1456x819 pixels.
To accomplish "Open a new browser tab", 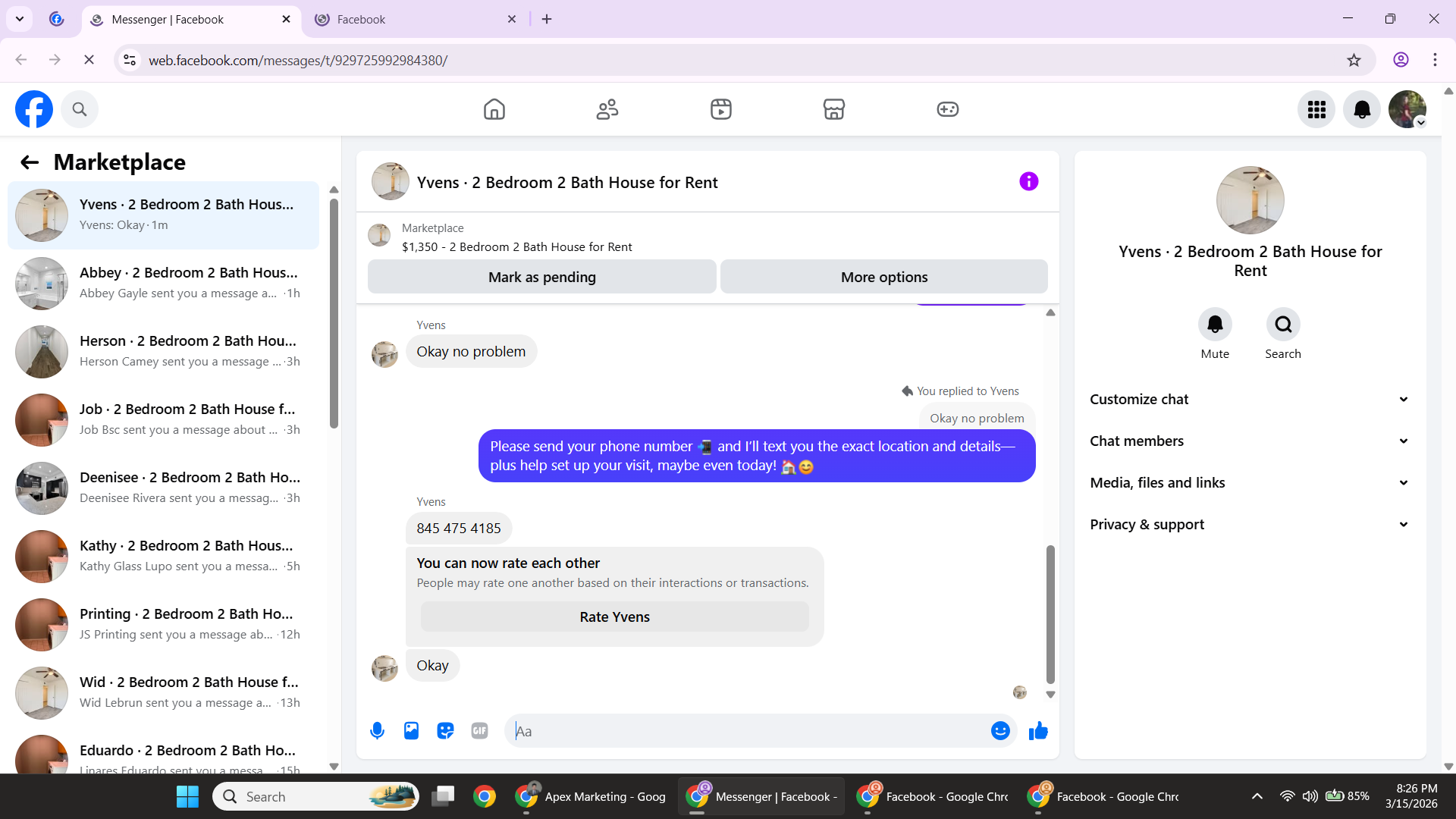I will coord(547,20).
